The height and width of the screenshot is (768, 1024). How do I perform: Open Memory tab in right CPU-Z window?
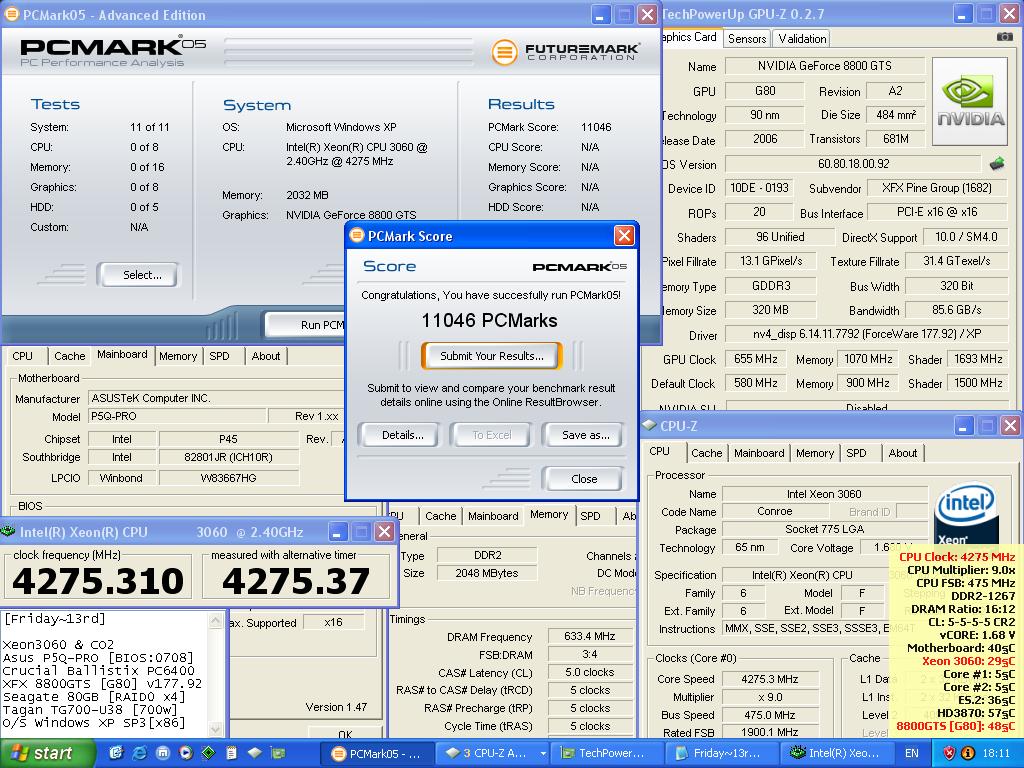click(x=815, y=453)
